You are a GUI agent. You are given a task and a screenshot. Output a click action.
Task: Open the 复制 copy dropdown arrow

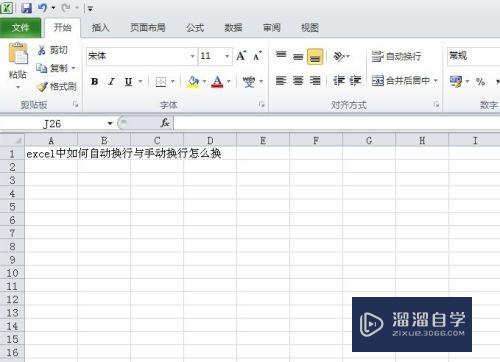click(x=73, y=68)
